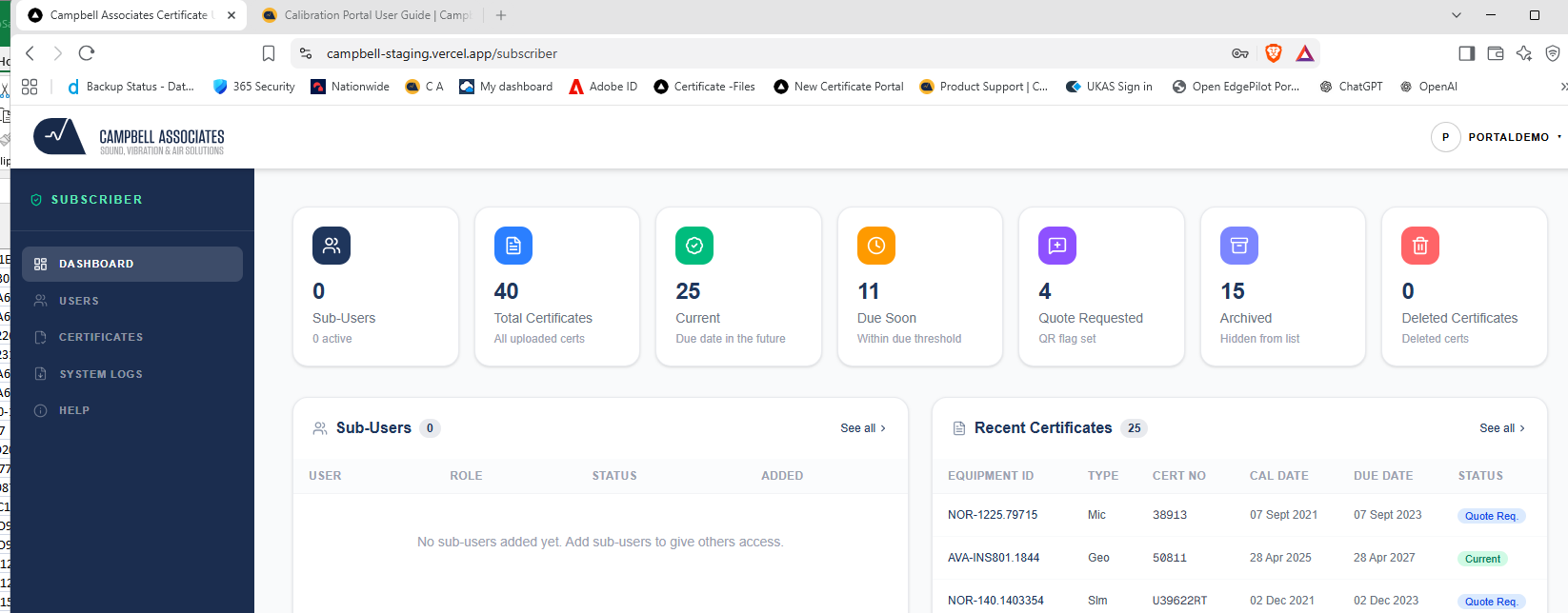The width and height of the screenshot is (1568, 613).
Task: Open the browser tab search chevron
Action: click(x=1456, y=15)
